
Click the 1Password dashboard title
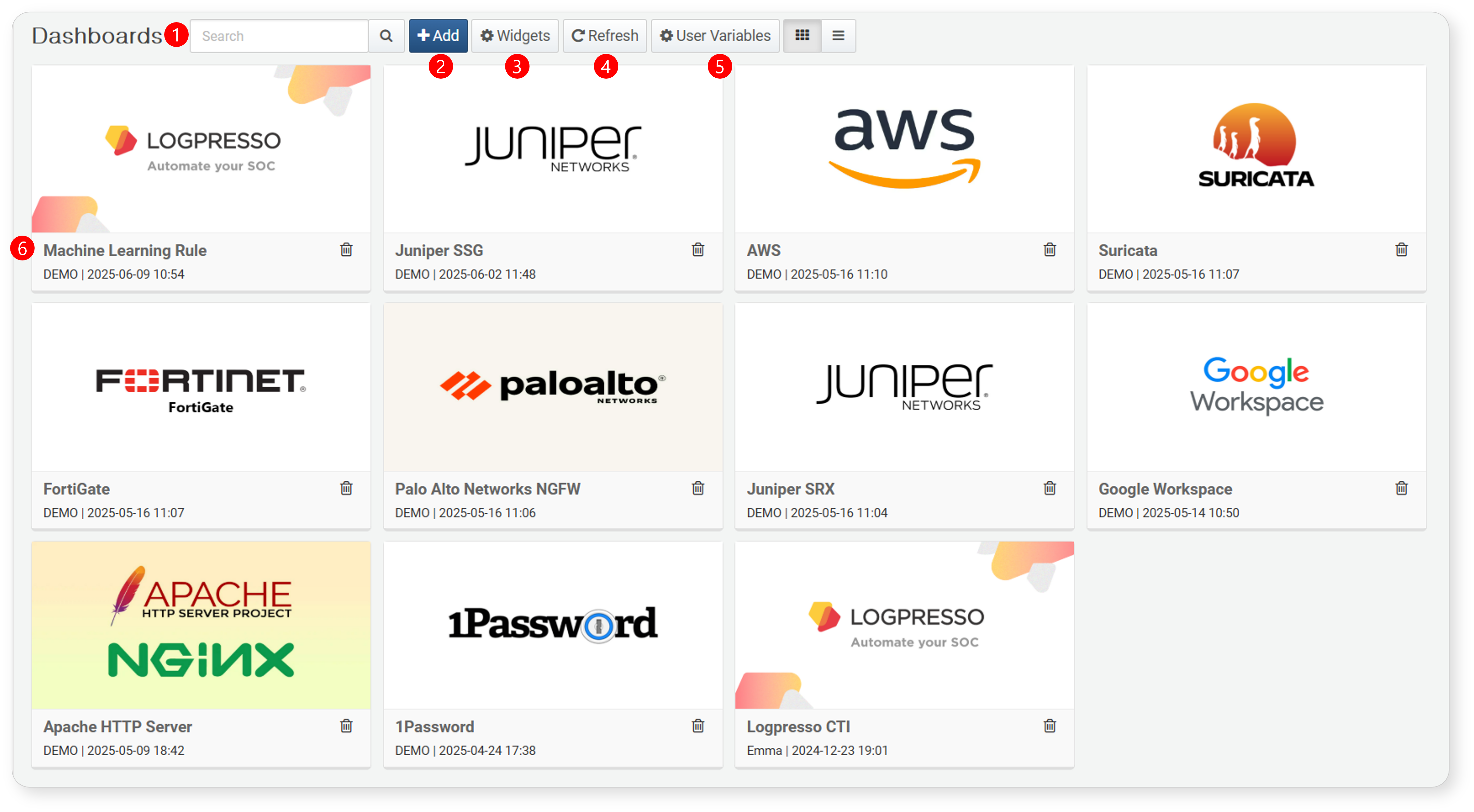pos(434,727)
